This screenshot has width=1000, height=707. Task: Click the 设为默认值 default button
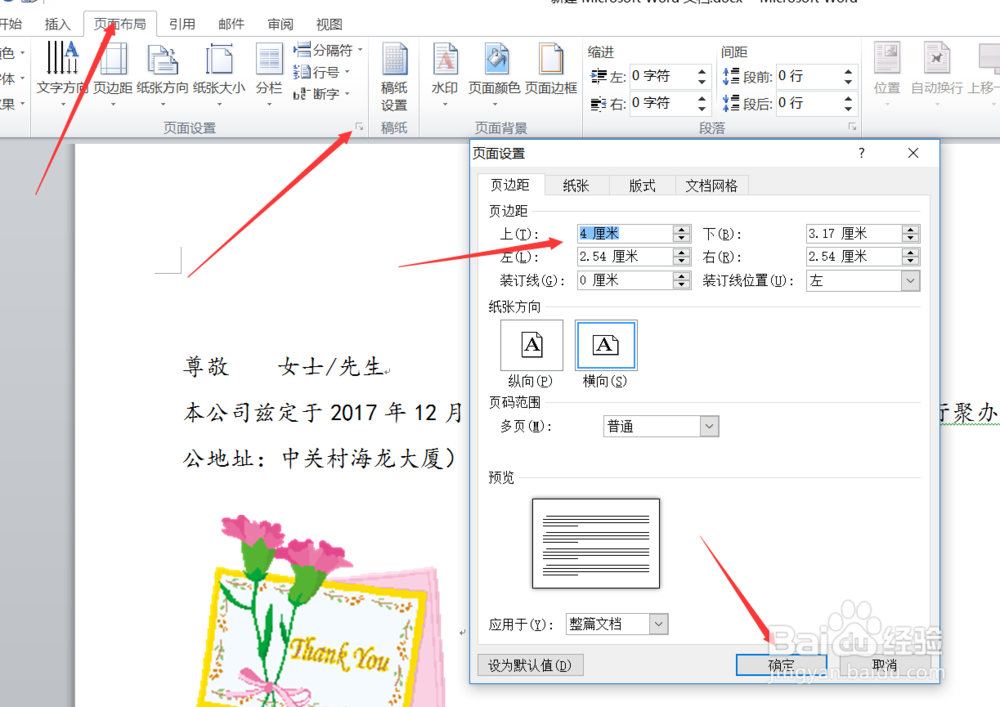(530, 664)
